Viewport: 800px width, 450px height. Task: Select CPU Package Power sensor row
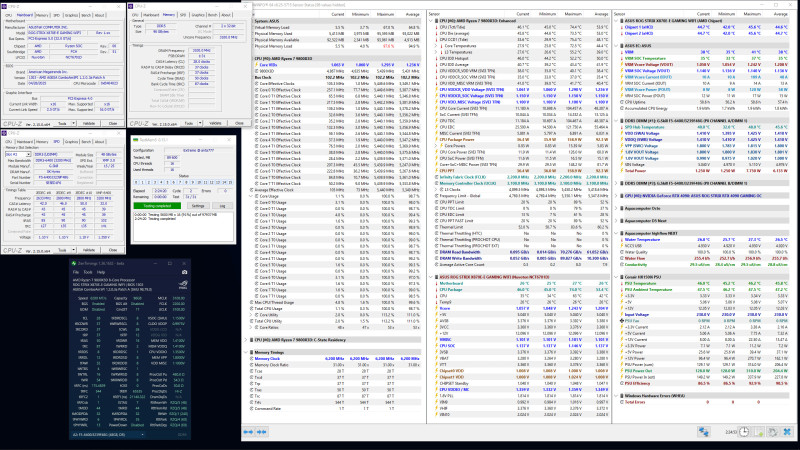point(523,140)
